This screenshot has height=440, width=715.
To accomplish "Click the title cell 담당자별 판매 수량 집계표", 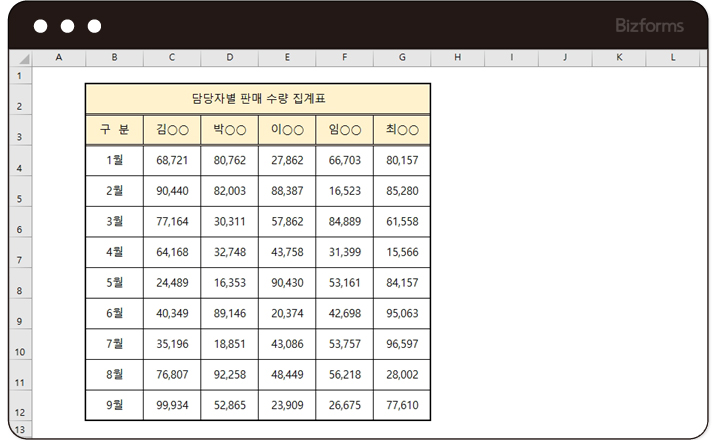I will click(x=258, y=99).
